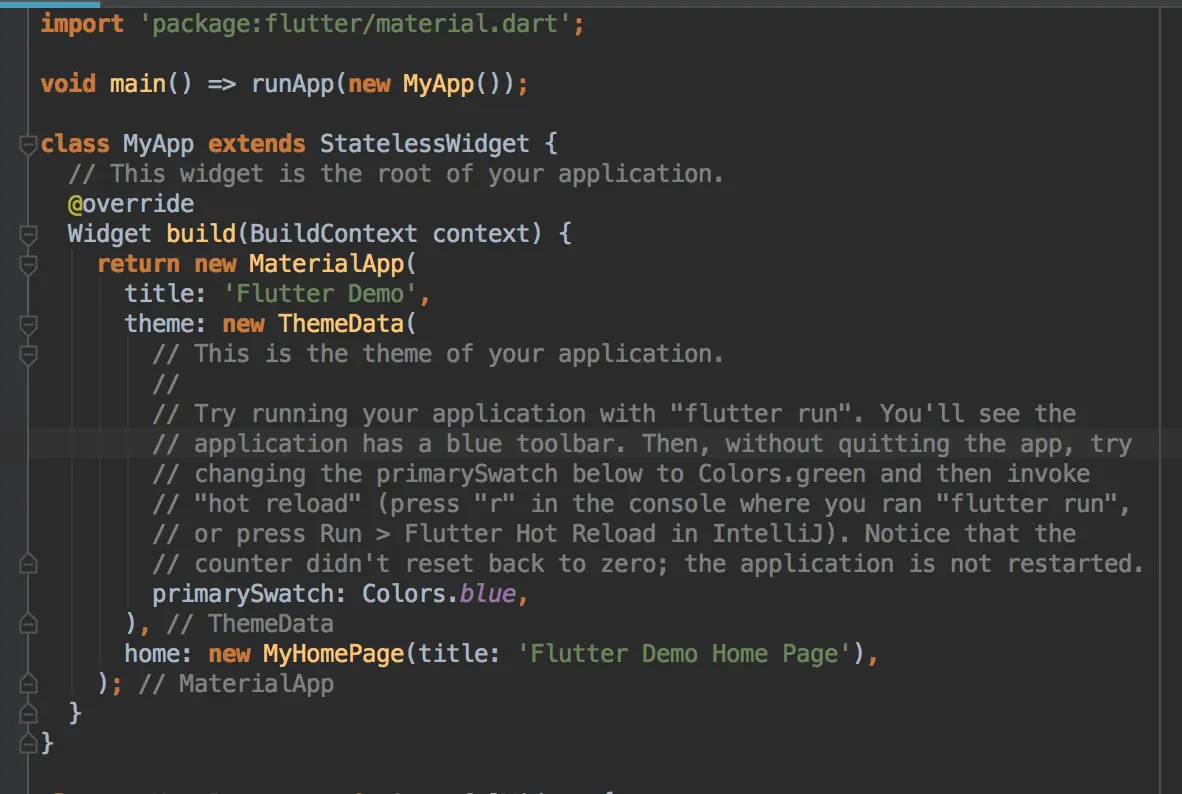Click the 'main' function name
Viewport: 1182px width, 794px height.
coord(137,83)
